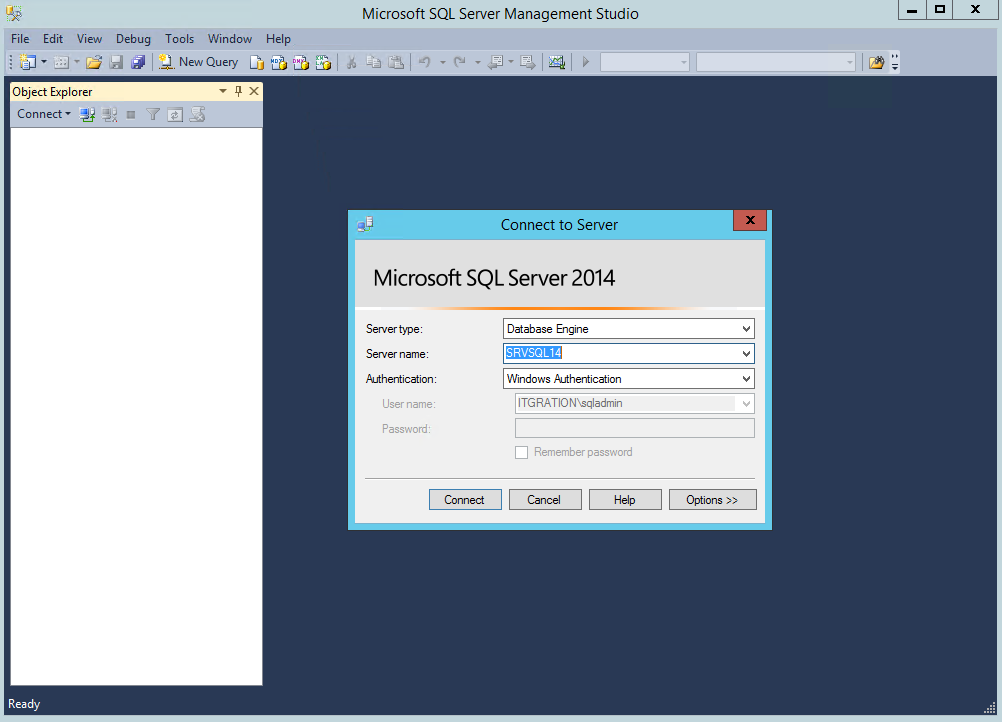Expand the Server type dropdown
Image resolution: width=1002 pixels, height=722 pixels.
pyautogui.click(x=746, y=329)
